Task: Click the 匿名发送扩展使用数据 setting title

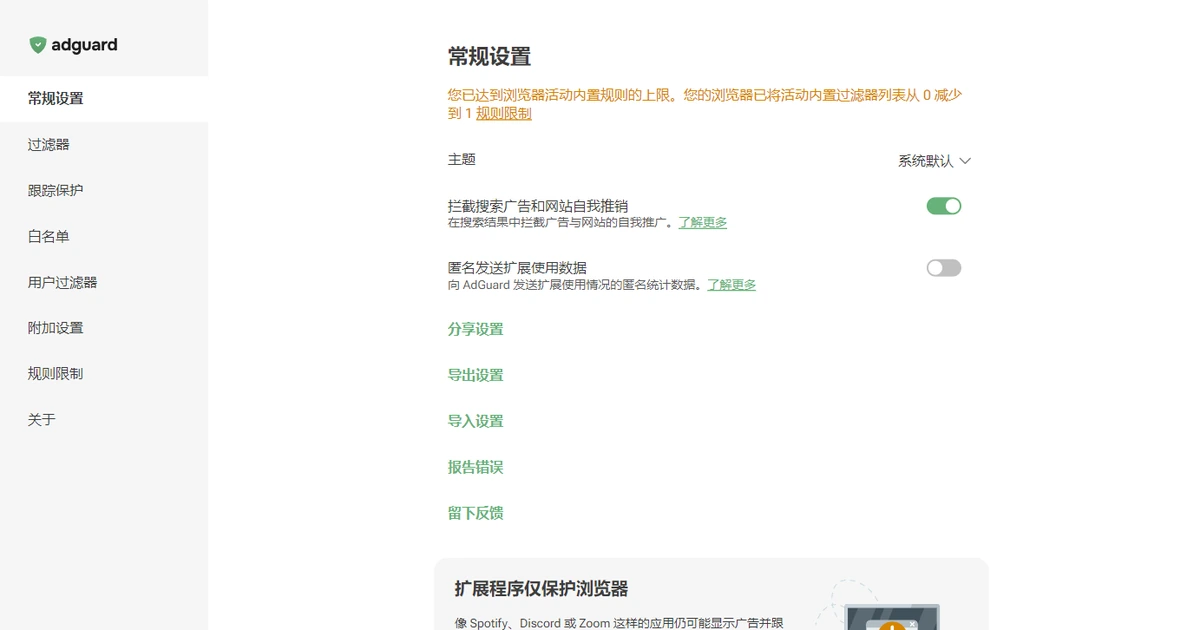Action: [x=518, y=268]
